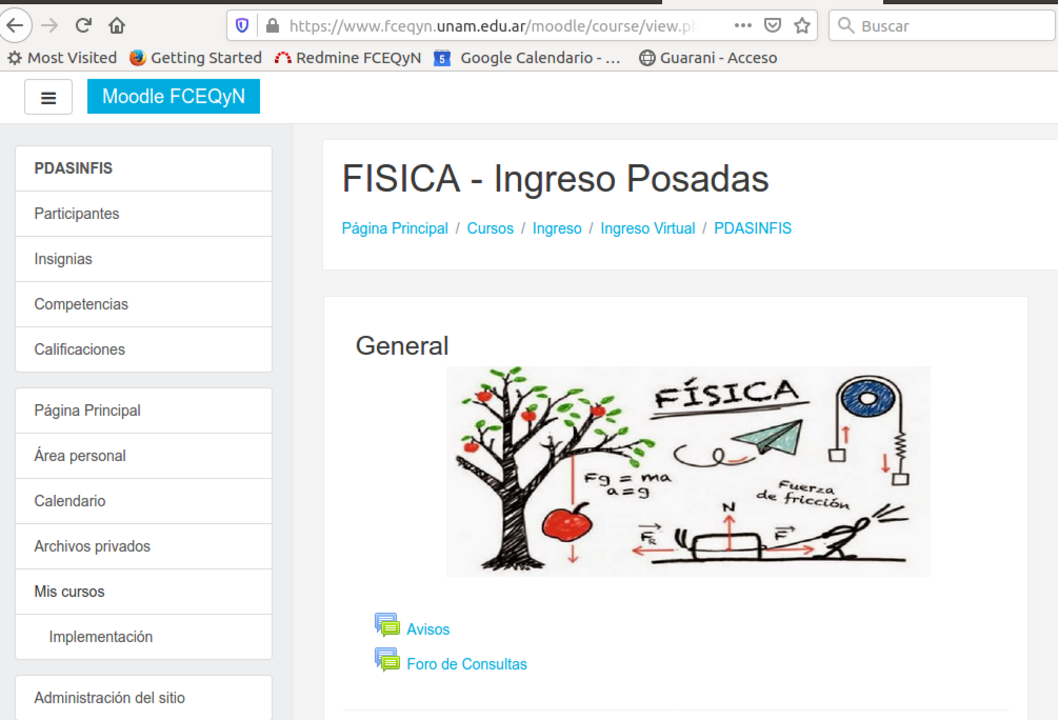Click the FÍSICA course banner image
The width and height of the screenshot is (1058, 720).
pos(688,472)
